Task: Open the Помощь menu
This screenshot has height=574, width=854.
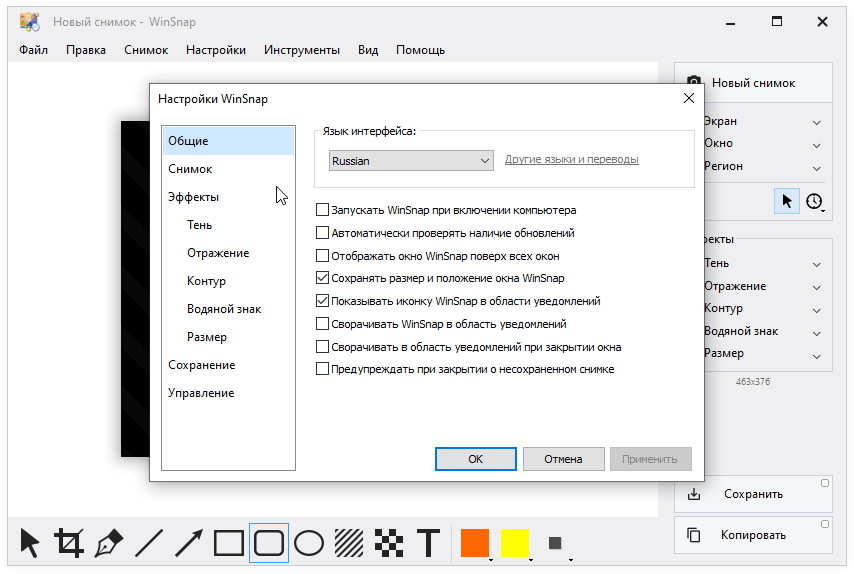Action: [420, 50]
